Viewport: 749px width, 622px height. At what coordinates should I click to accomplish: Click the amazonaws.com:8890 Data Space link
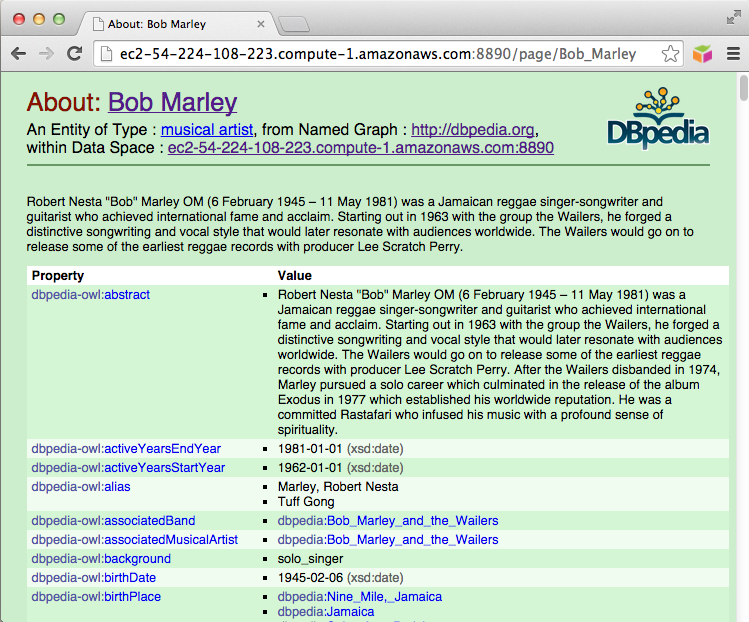tap(360, 148)
